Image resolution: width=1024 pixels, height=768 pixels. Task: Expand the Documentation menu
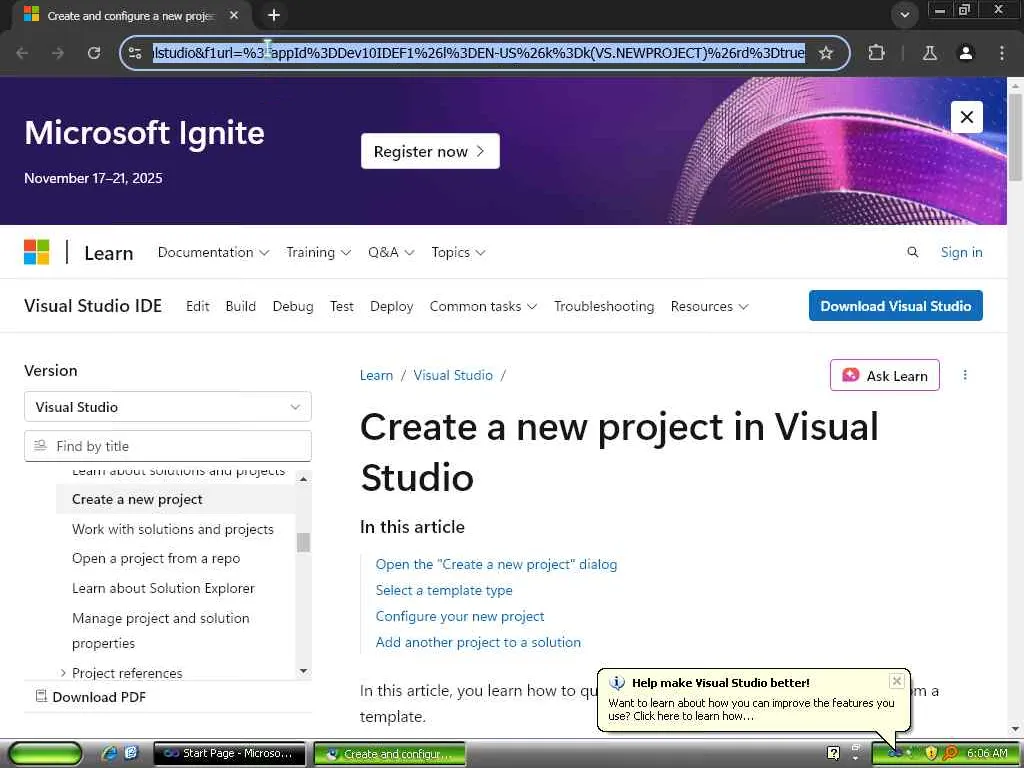(213, 252)
